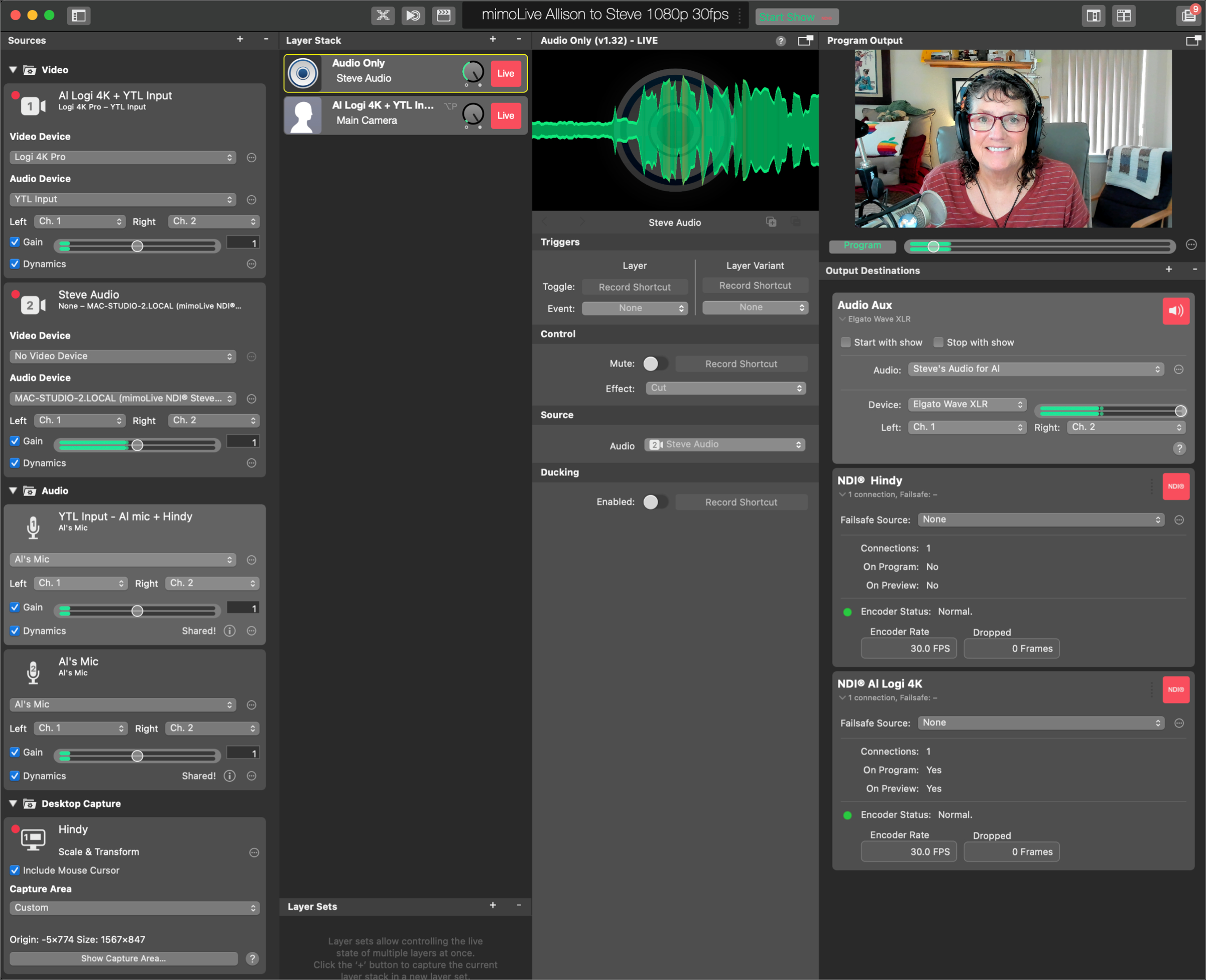Screen dimensions: 1206x980
Task: Add an output destination with the plus
Action: (x=1169, y=269)
